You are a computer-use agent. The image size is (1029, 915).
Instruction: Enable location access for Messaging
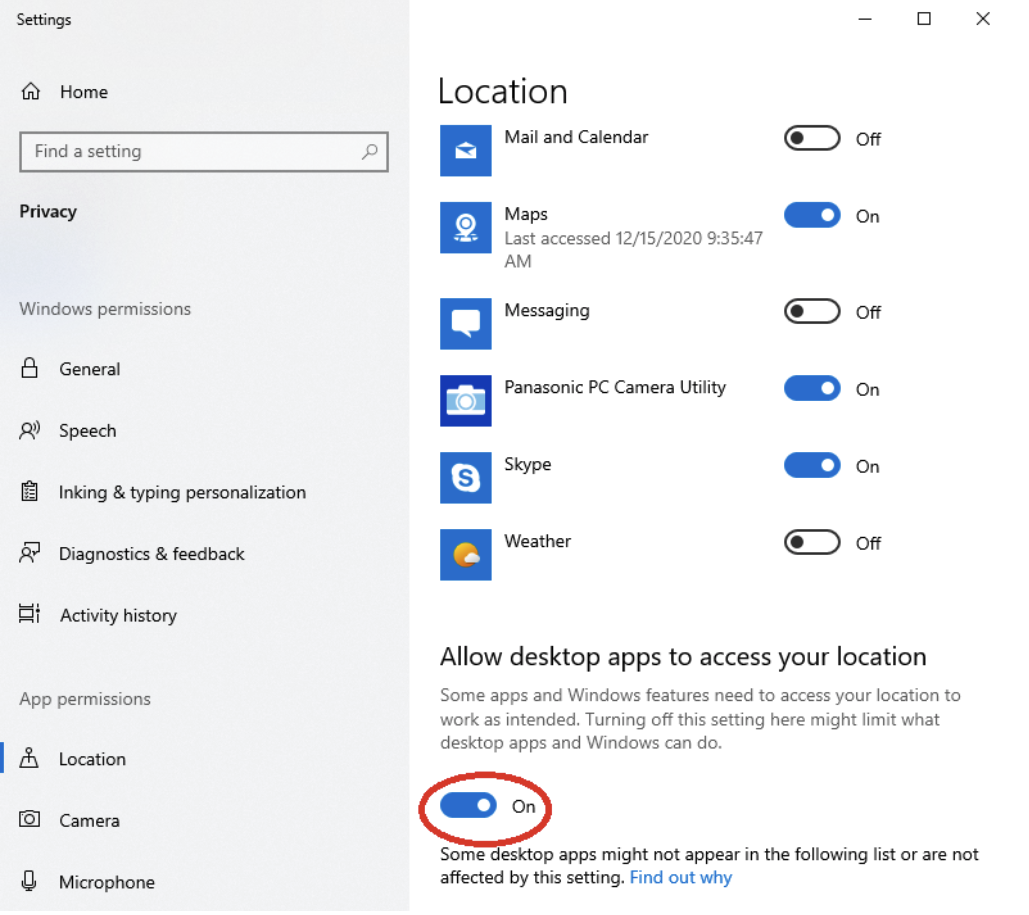coord(811,311)
